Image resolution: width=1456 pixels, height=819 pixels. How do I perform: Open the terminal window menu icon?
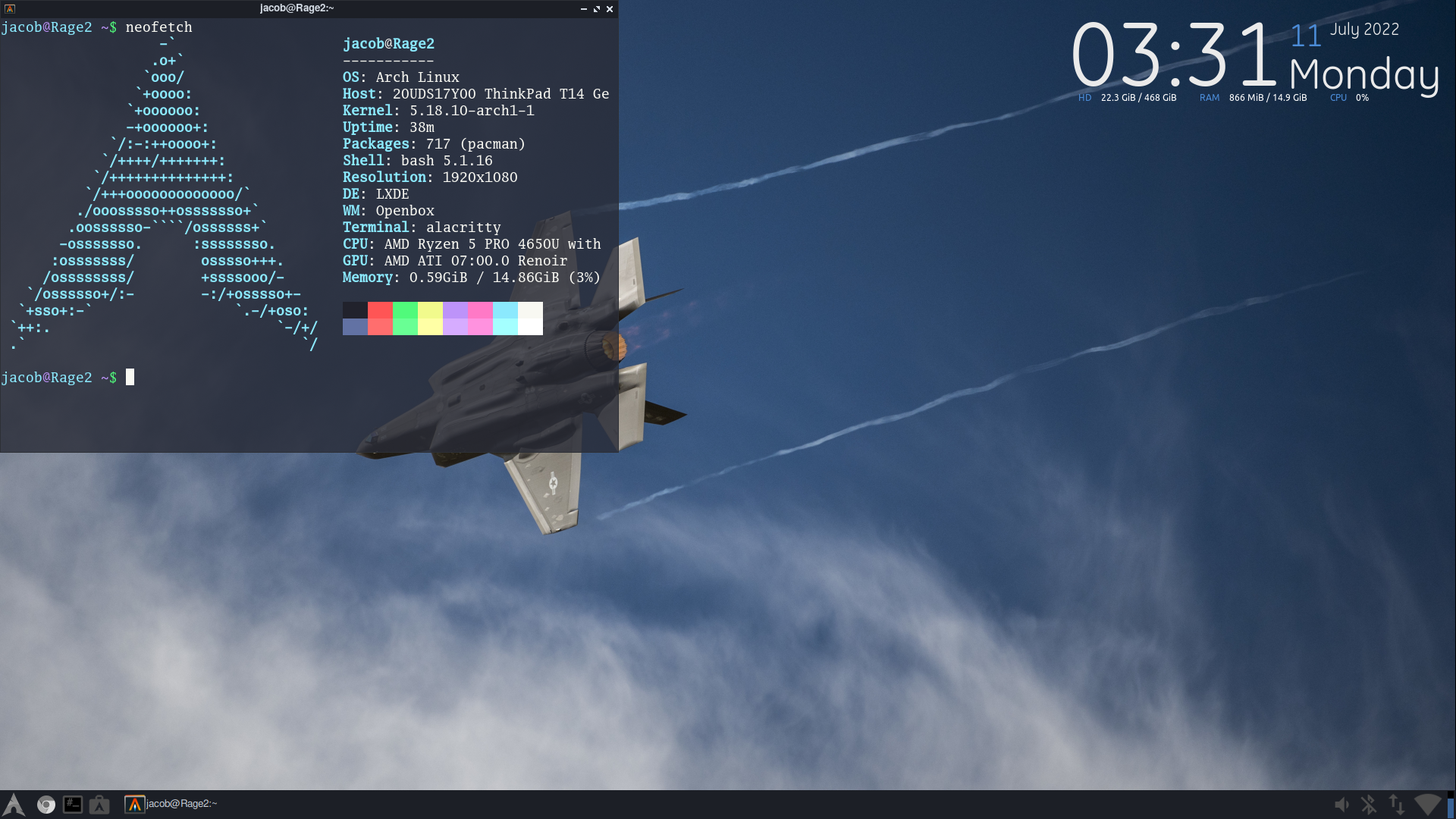(x=10, y=9)
